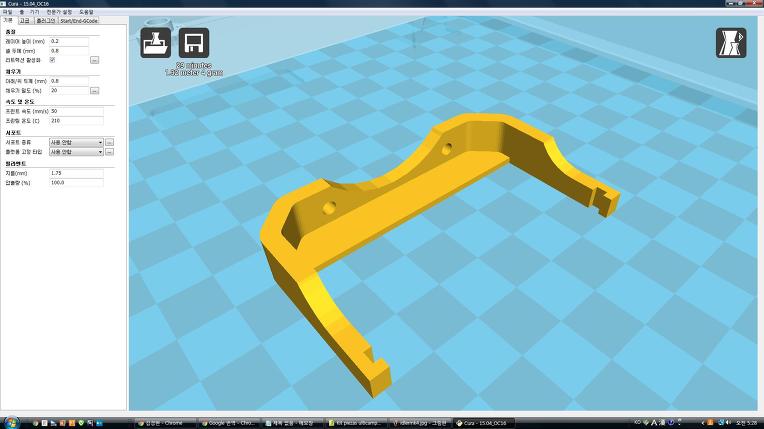Open the Windows Start button
The width and height of the screenshot is (764, 429).
point(11,423)
